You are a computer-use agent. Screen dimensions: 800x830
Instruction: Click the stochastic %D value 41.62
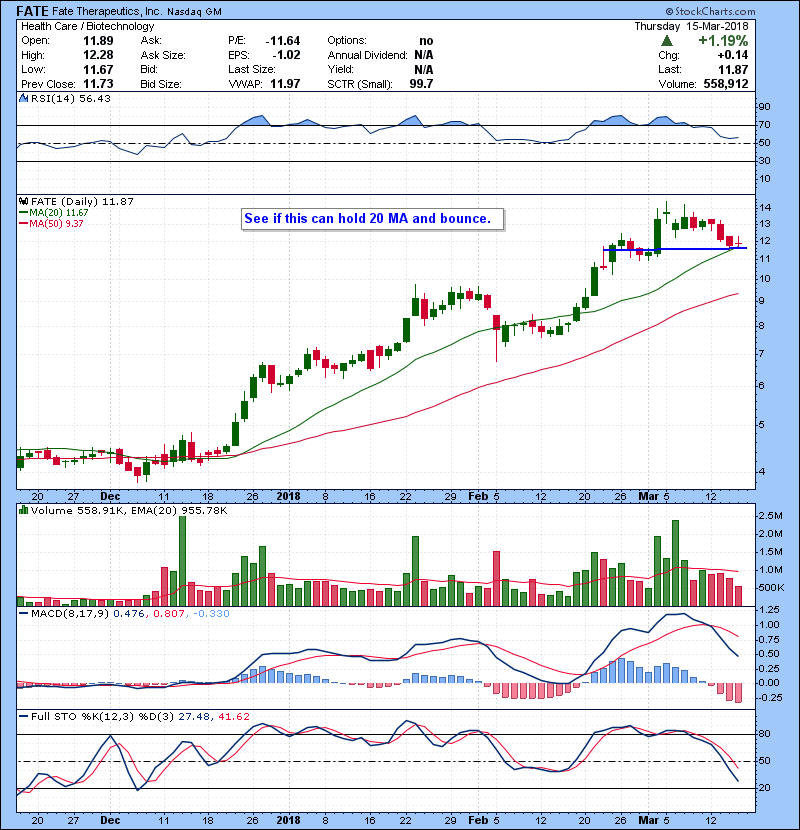[233, 717]
